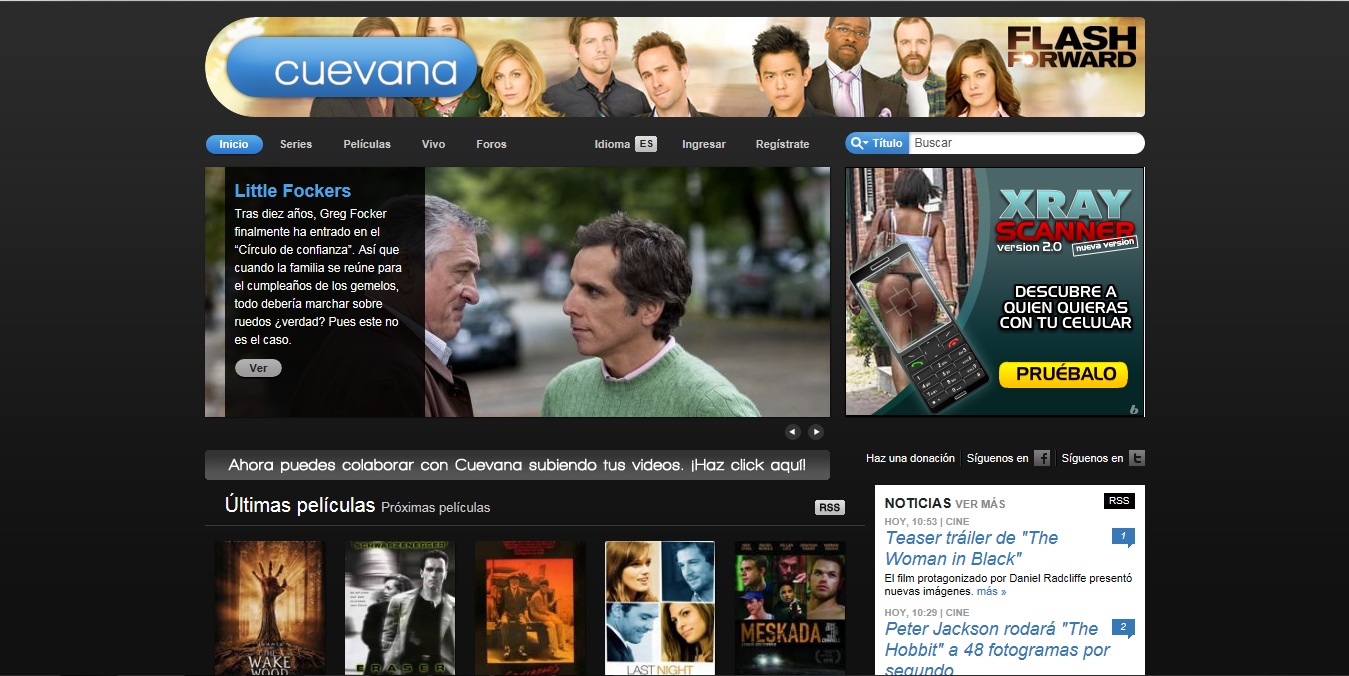Open Cuevana's Facebook page via the icon
This screenshot has height=676, width=1349.
pos(1041,457)
